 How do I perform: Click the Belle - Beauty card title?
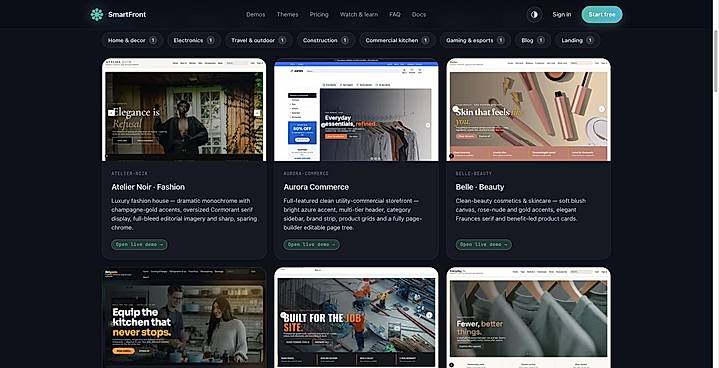click(x=480, y=187)
